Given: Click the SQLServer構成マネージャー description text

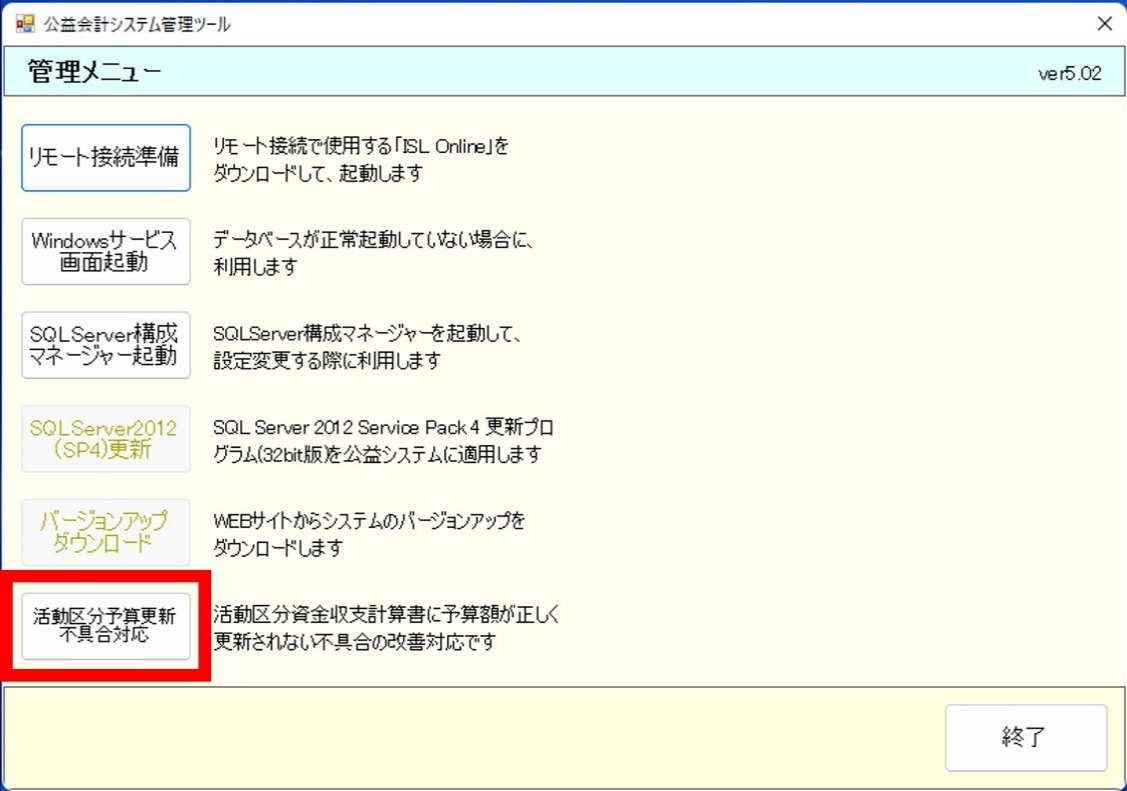Looking at the screenshot, I should click(x=368, y=346).
